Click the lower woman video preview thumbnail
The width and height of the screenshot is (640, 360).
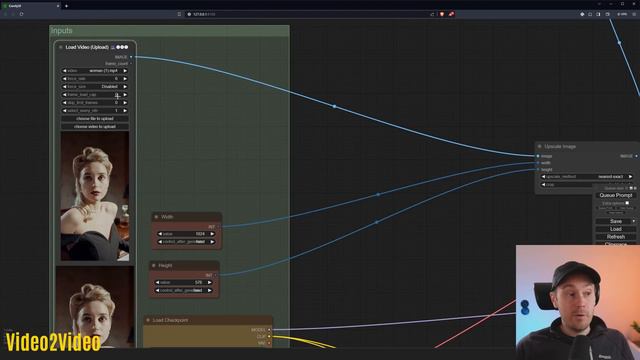click(x=95, y=307)
